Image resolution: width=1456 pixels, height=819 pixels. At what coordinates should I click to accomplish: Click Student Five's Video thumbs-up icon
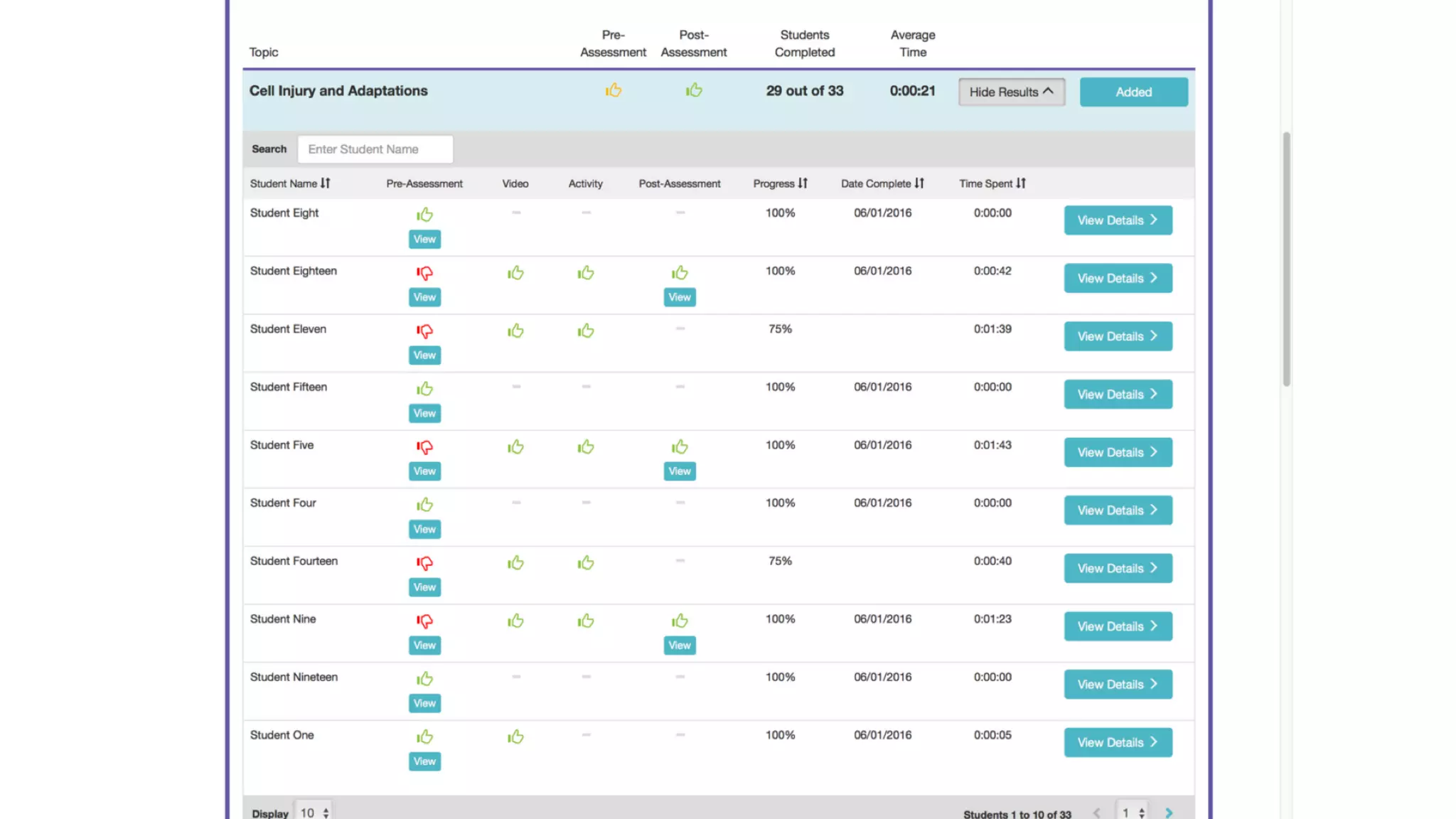coord(515,447)
